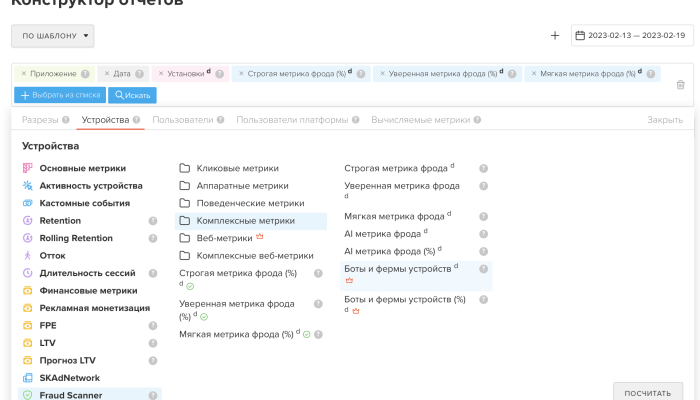Click help icon beside Строгая метрика фрода
Image resolution: width=700 pixels, height=400 pixels.
click(x=483, y=169)
